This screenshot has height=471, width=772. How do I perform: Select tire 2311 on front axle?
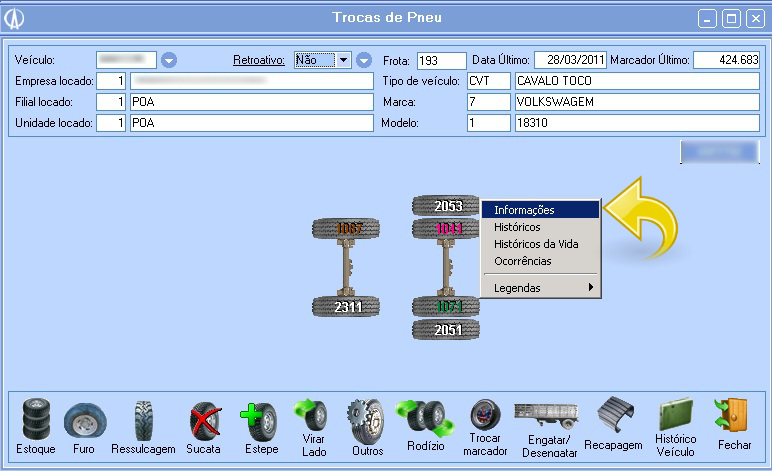pos(348,307)
